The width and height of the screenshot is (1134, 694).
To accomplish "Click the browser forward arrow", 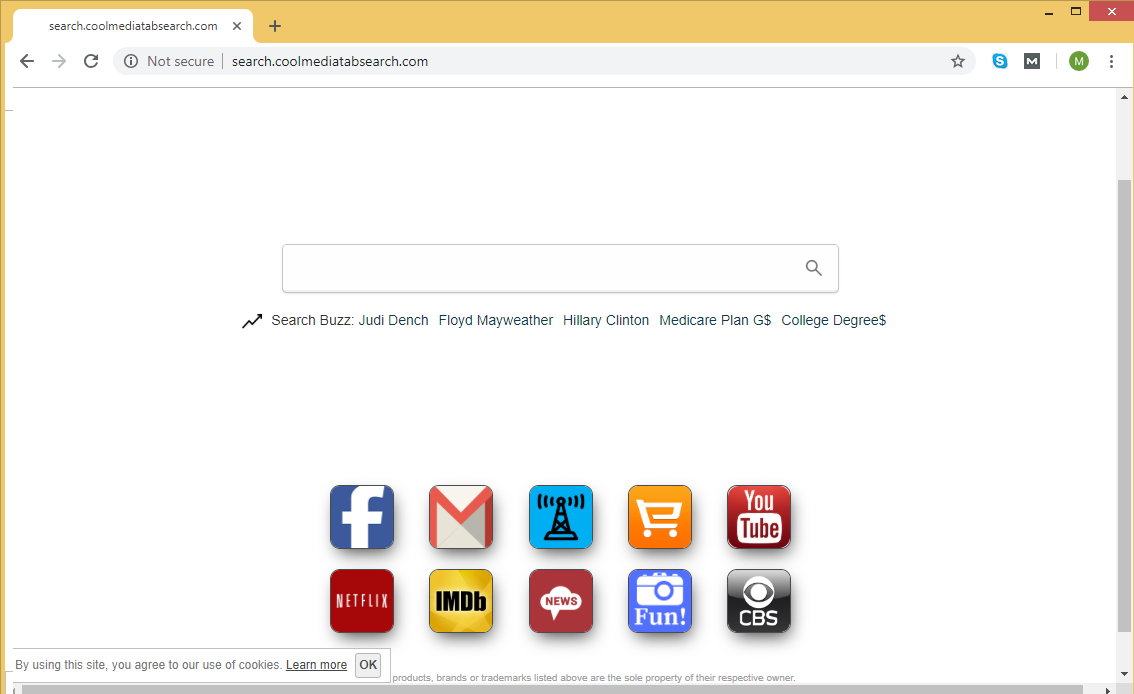I will 59,61.
